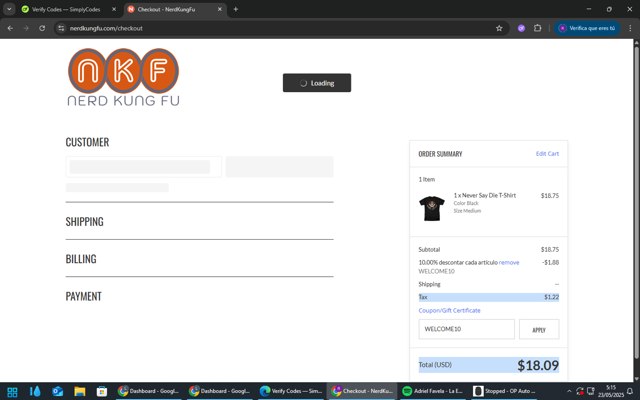Close the Verify Codes tab
640x400 pixels.
(x=114, y=9)
